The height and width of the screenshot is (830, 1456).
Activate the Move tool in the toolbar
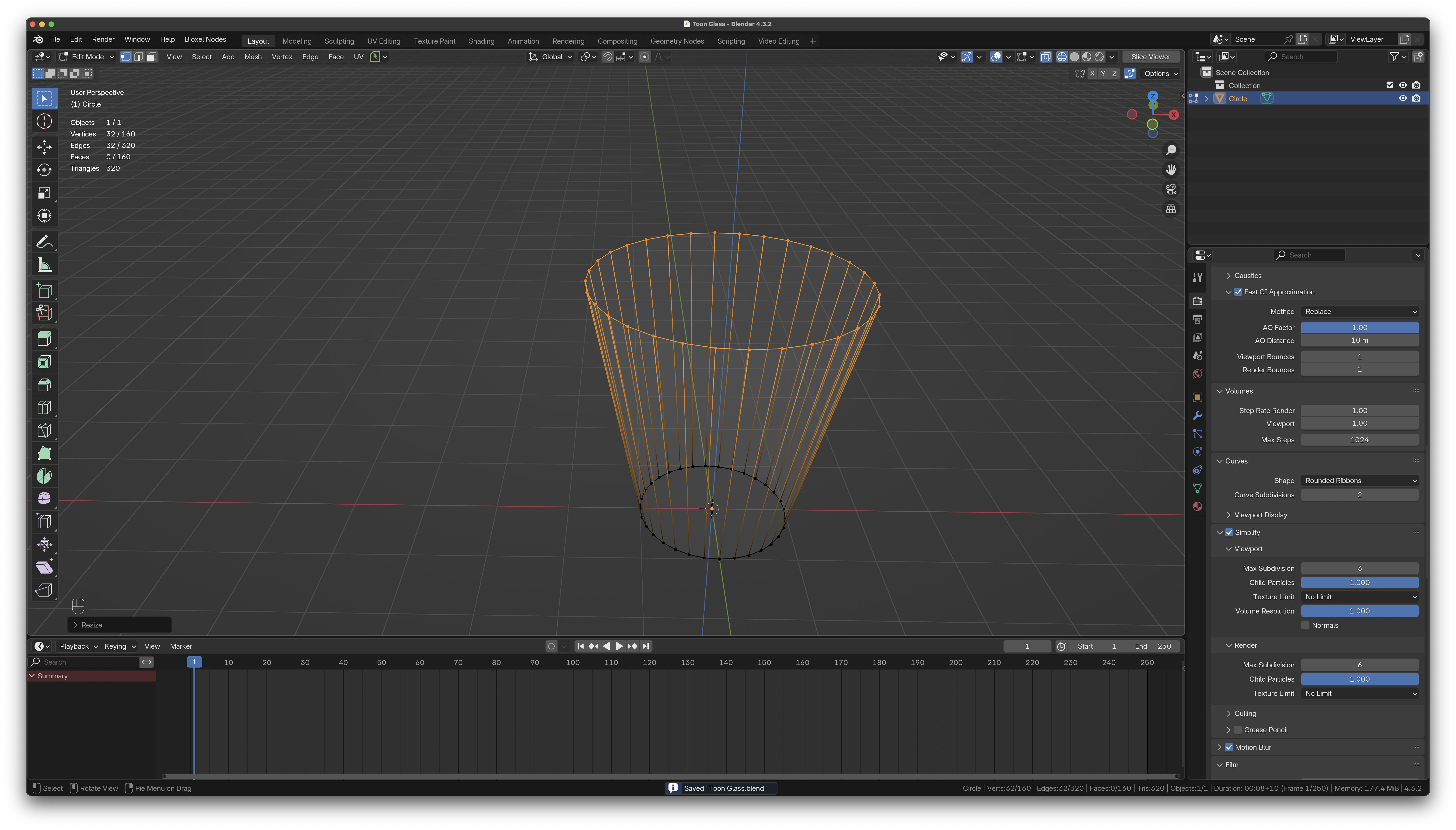(x=45, y=147)
